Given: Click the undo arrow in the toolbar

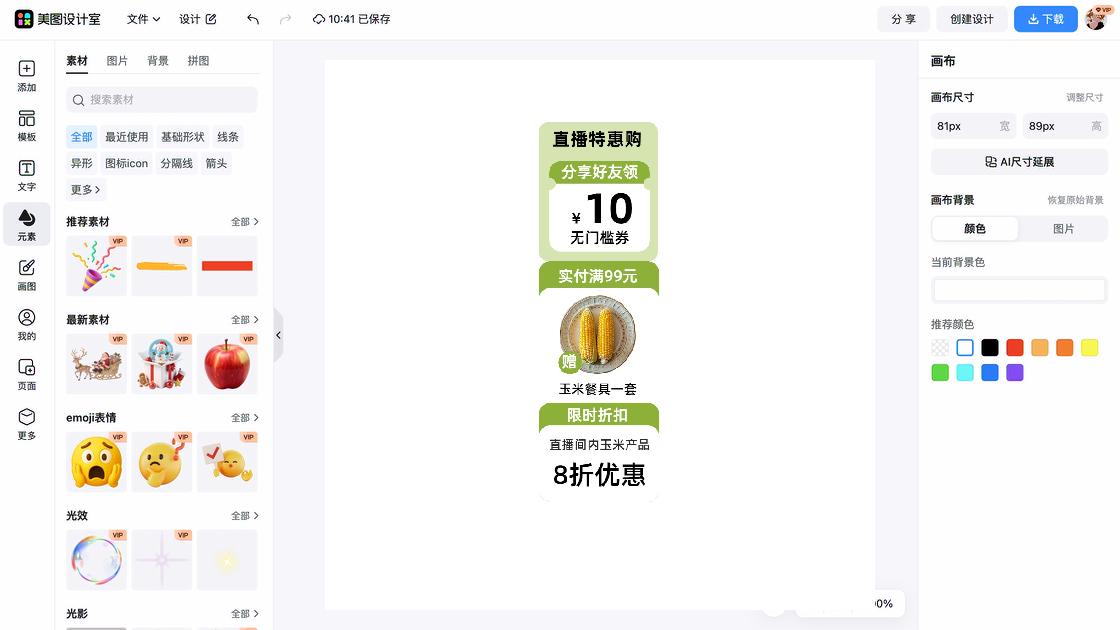Looking at the screenshot, I should coord(253,19).
